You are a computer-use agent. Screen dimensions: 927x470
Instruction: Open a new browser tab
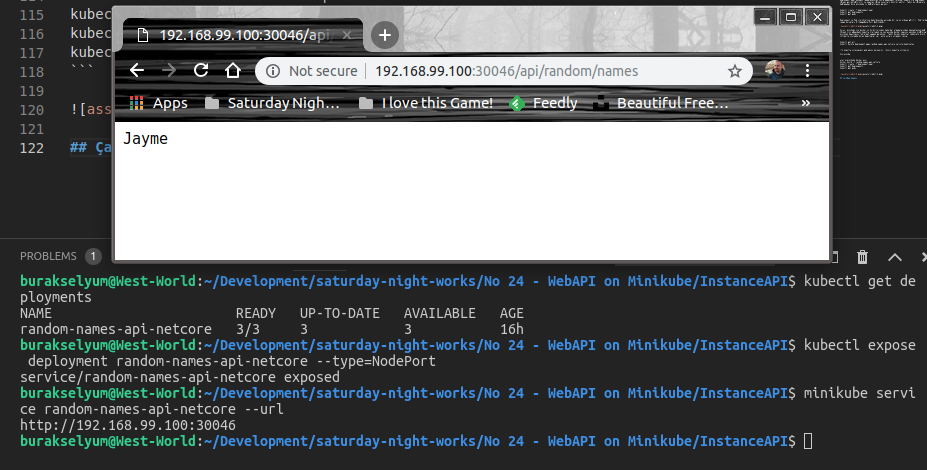tap(384, 35)
